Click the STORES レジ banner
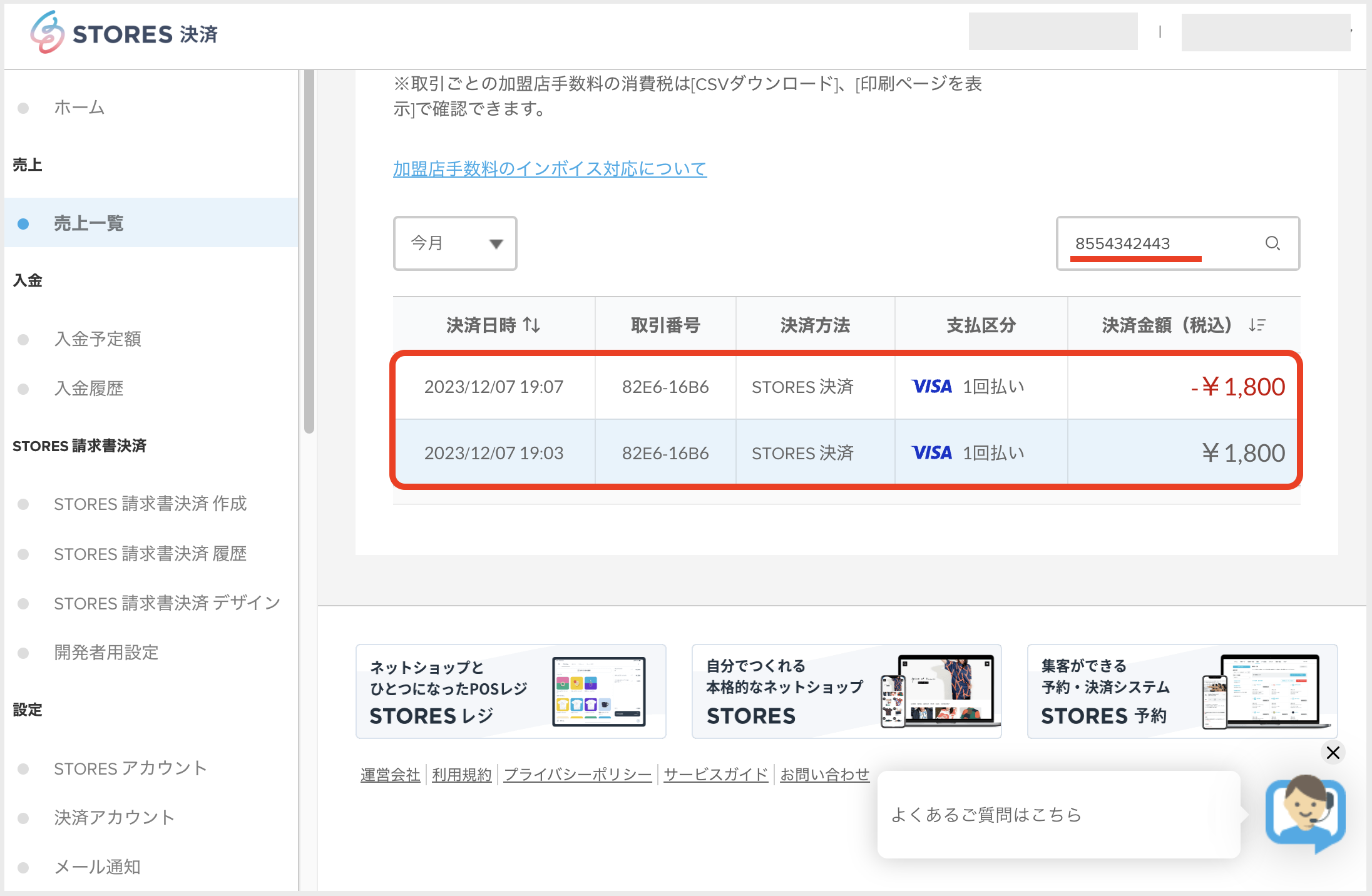 coord(511,691)
